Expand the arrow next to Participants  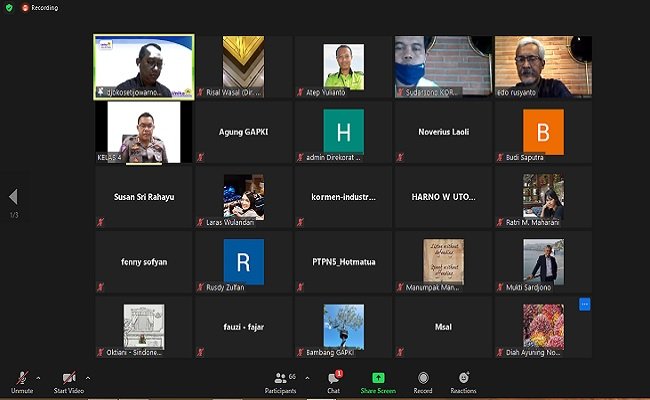click(306, 377)
